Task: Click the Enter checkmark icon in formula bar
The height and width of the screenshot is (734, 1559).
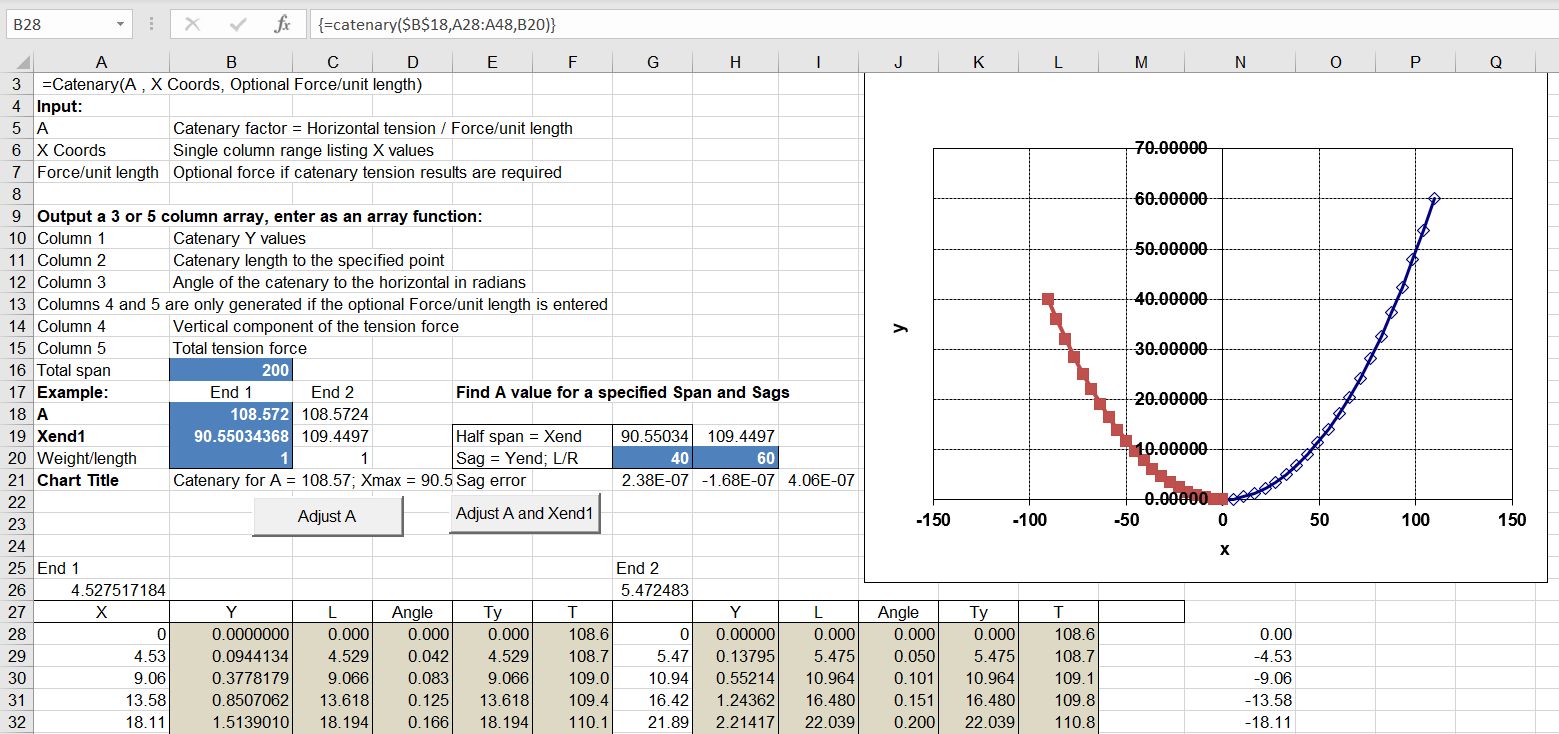Action: [238, 23]
